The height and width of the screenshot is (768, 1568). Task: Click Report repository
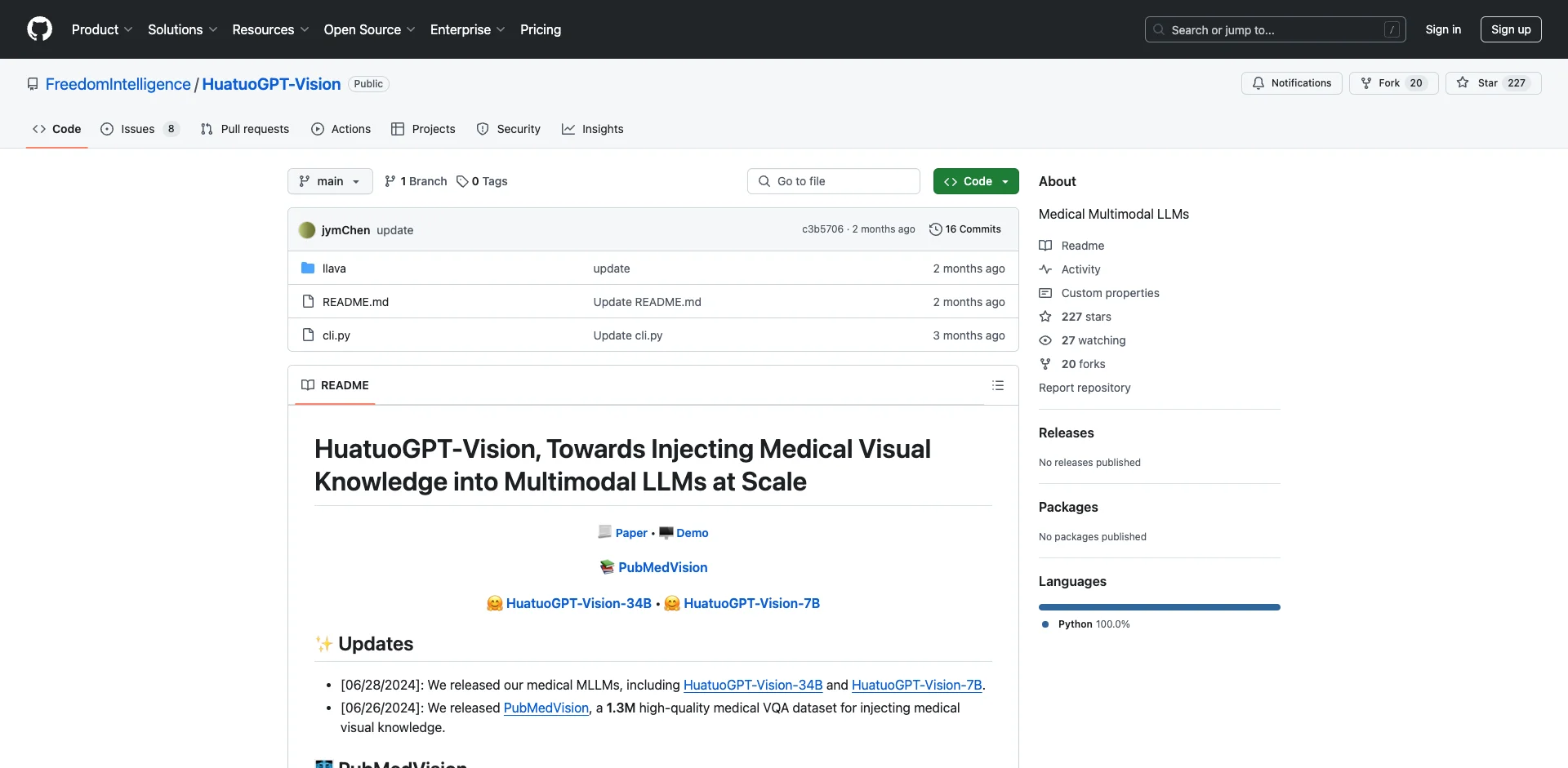(1085, 388)
